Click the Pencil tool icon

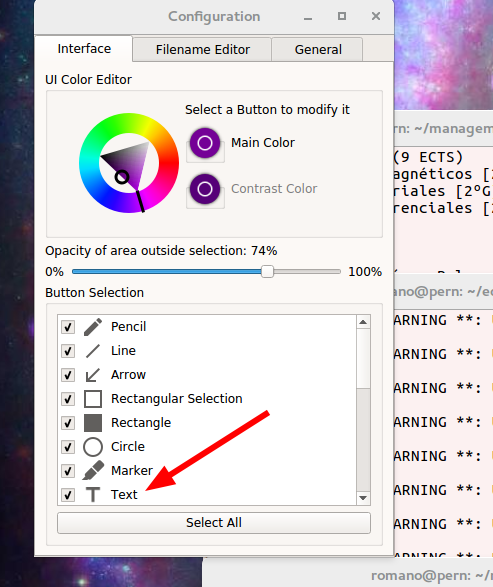pos(93,326)
